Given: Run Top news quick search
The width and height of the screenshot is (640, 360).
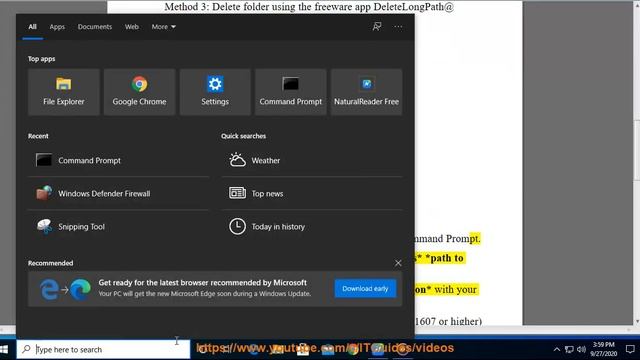Looking at the screenshot, I should pyautogui.click(x=312, y=193).
